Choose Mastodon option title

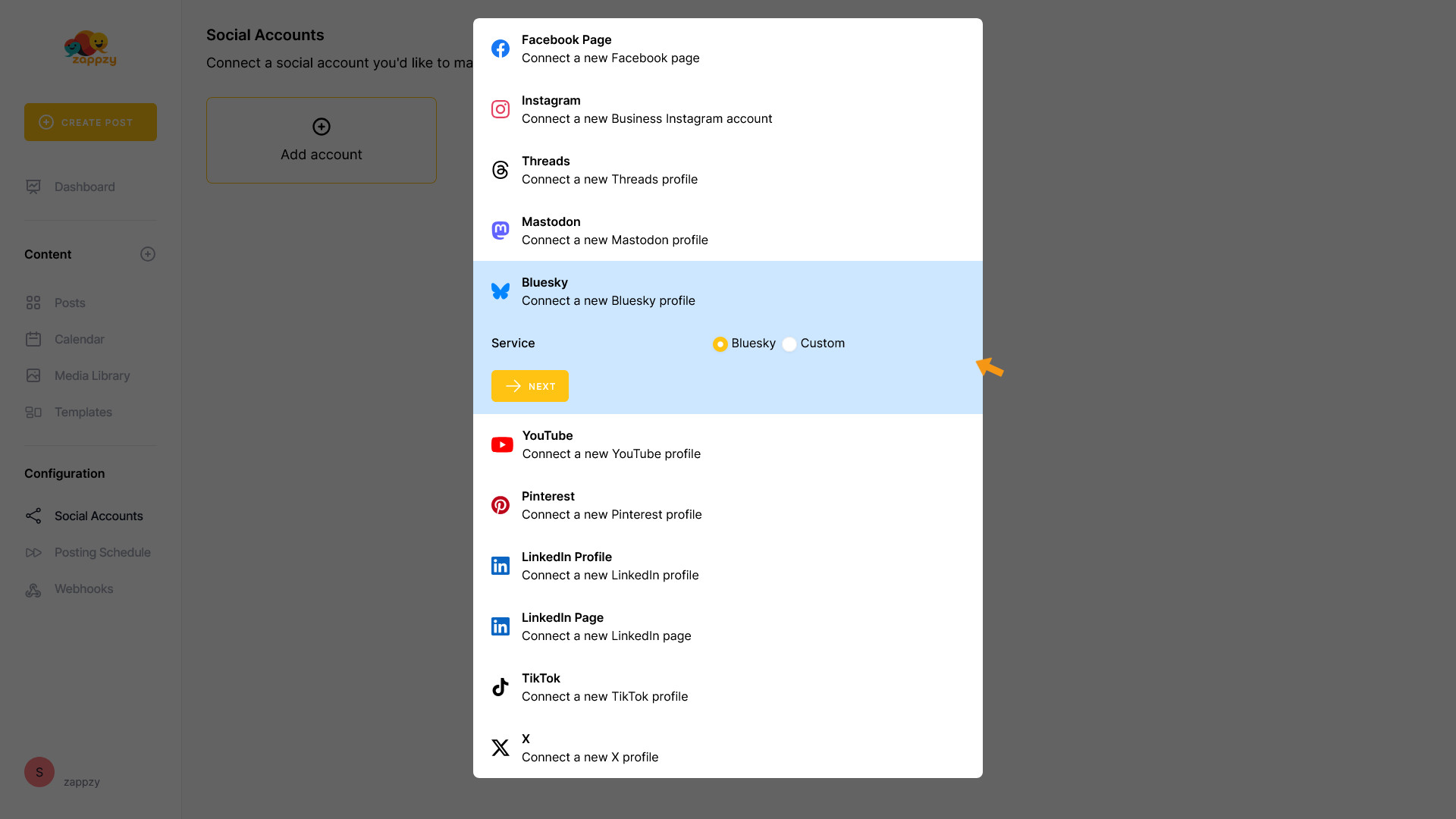pos(551,221)
